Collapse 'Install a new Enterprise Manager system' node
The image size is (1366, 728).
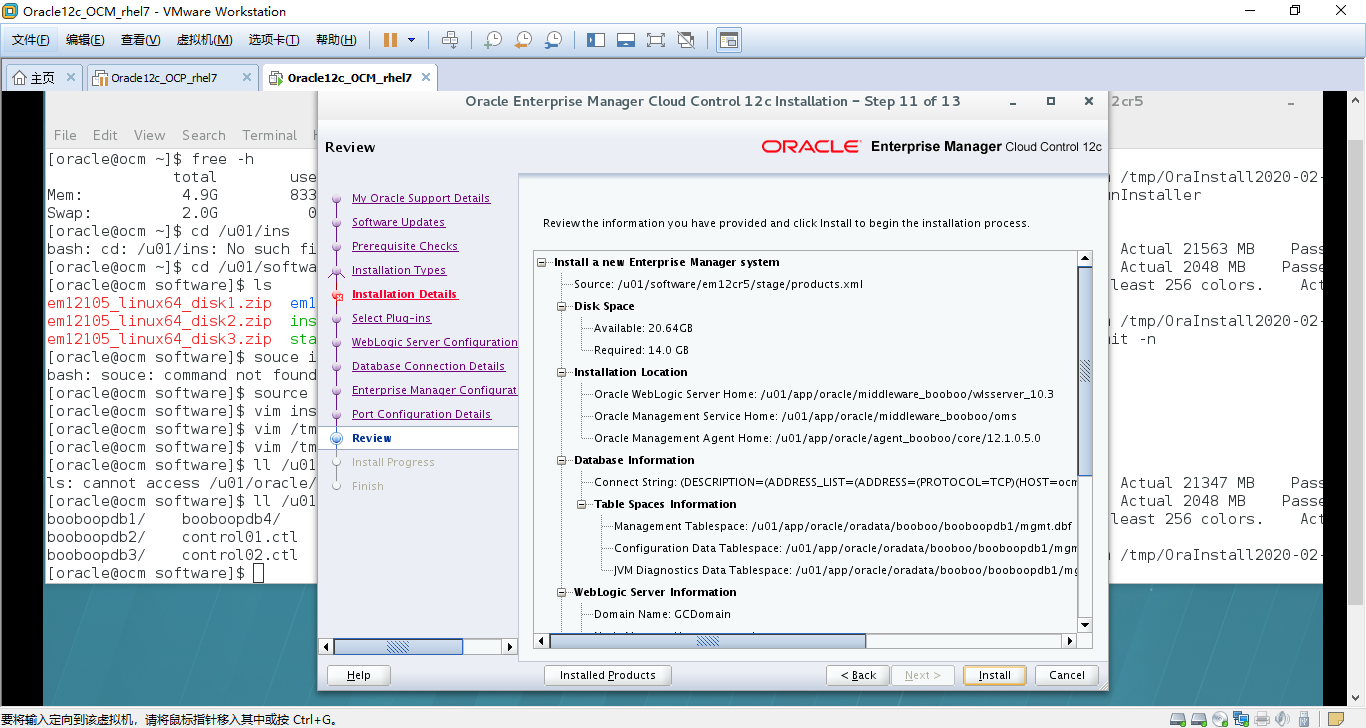(543, 262)
